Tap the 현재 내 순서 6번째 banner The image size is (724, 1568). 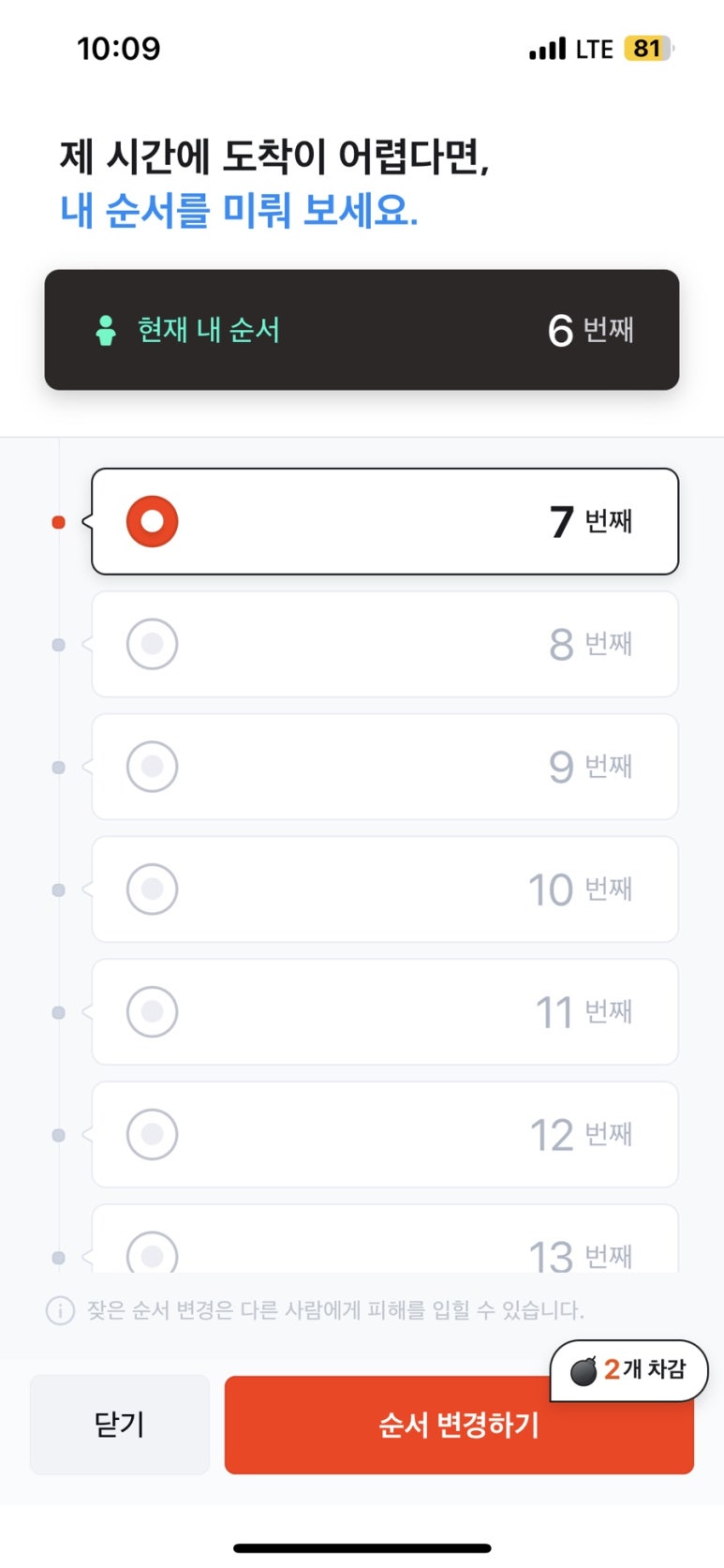tap(362, 330)
